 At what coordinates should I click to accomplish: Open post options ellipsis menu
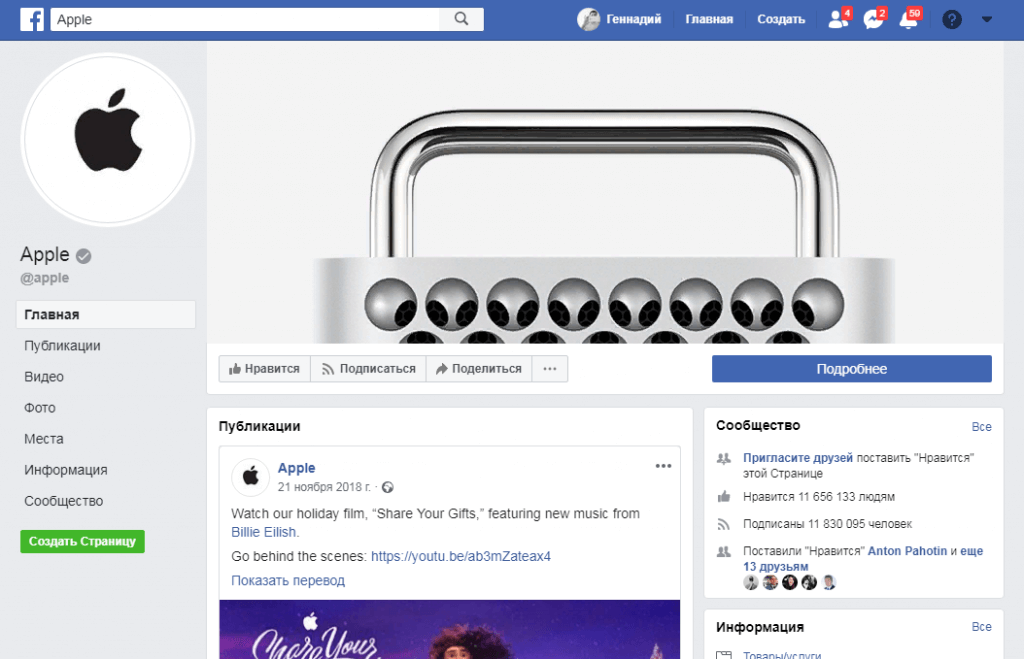[x=664, y=466]
